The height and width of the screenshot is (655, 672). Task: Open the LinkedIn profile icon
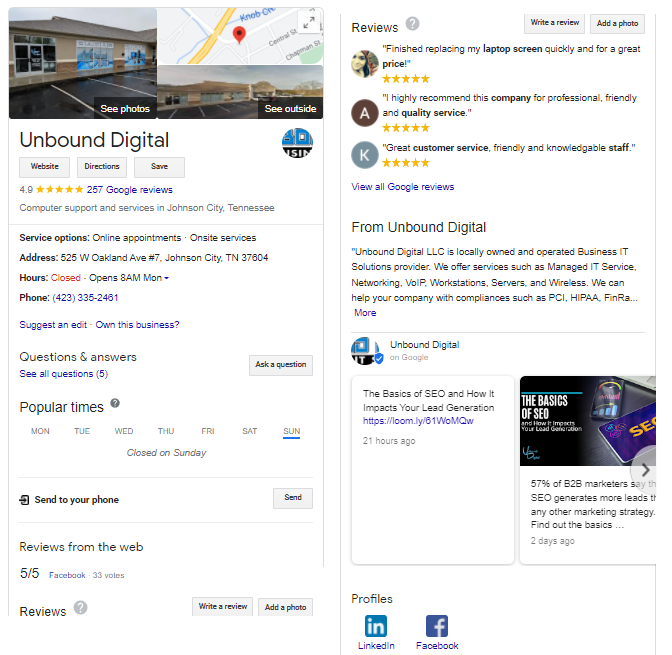[x=376, y=626]
